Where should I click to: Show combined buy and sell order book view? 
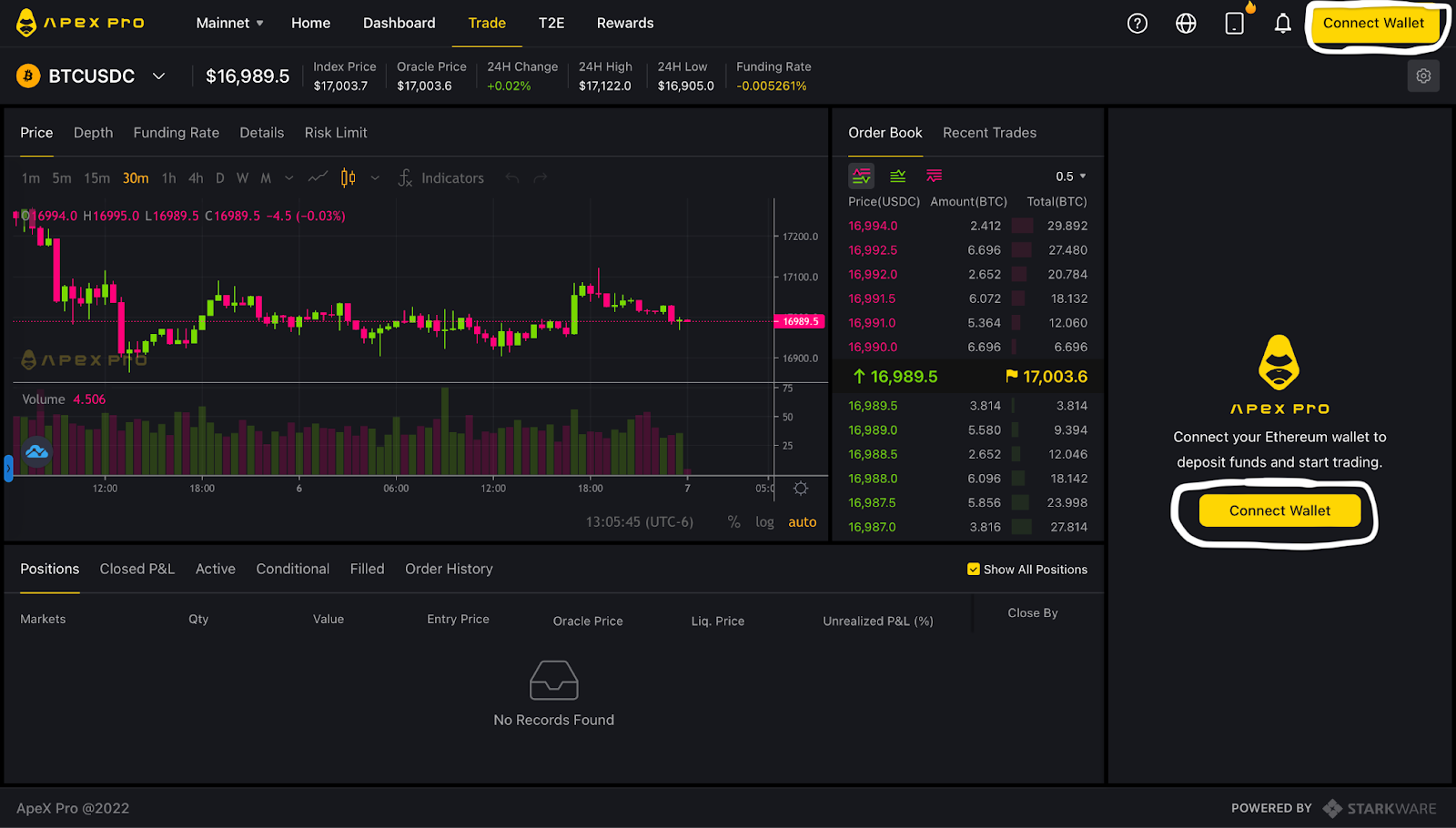pos(861,176)
